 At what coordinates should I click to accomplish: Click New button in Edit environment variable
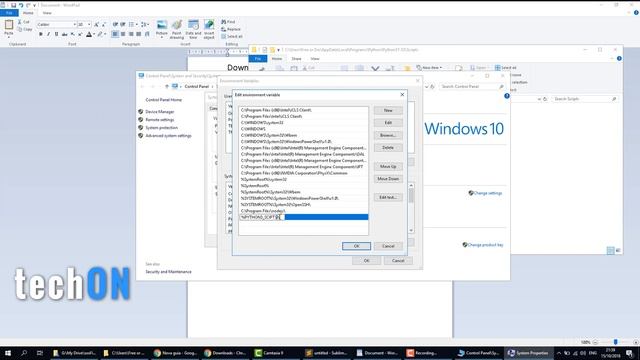(388, 110)
